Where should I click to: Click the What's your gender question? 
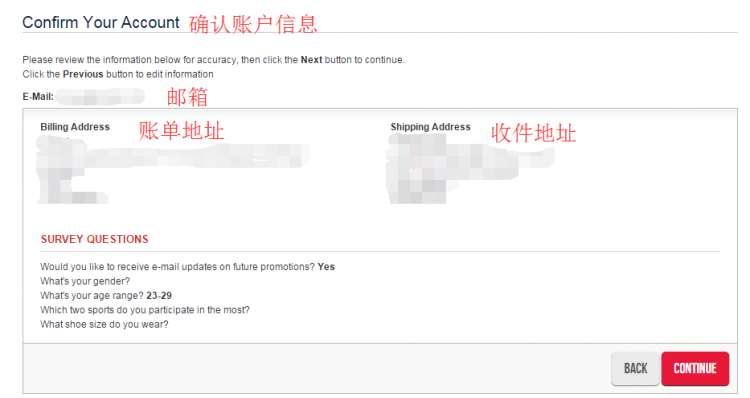[x=85, y=281]
